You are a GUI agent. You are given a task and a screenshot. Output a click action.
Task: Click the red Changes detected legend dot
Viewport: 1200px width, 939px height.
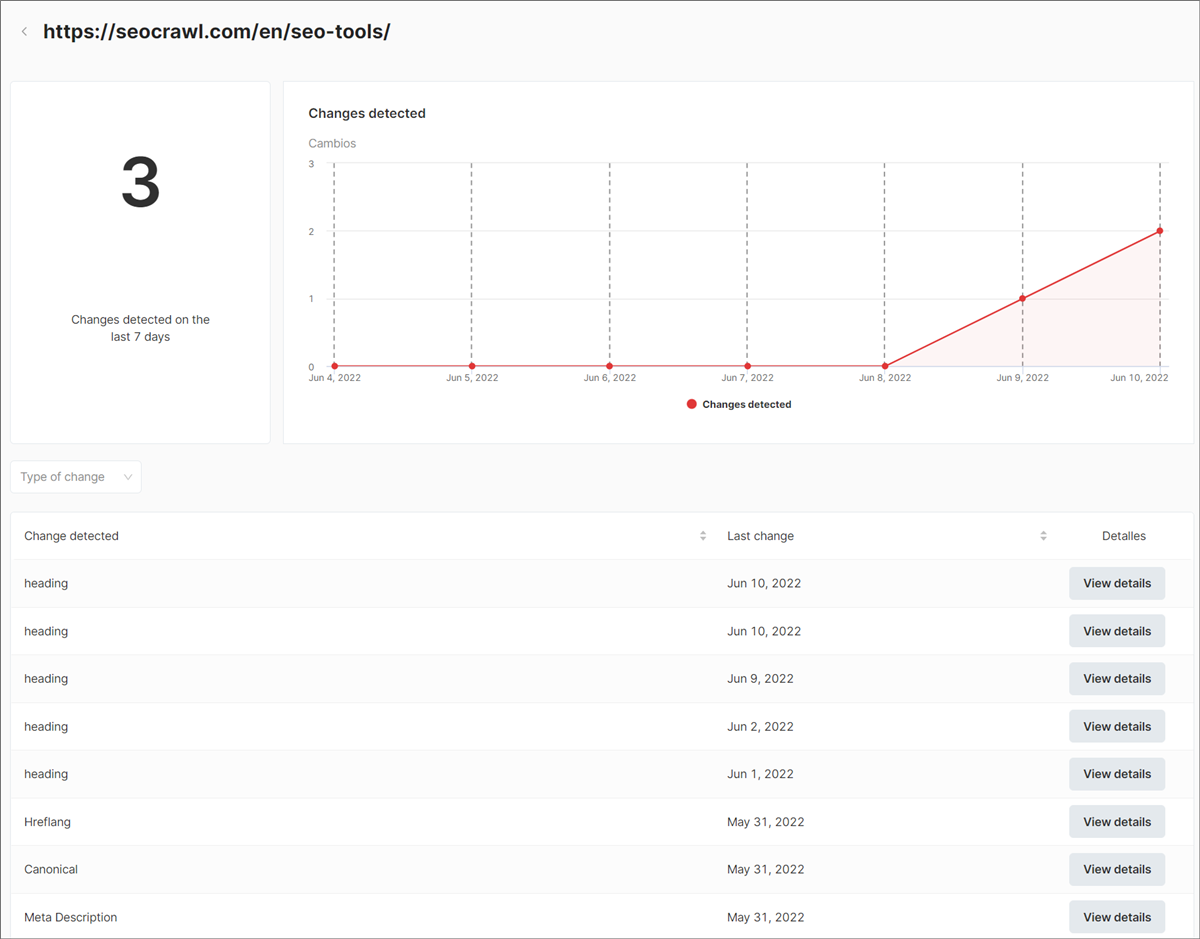point(691,404)
